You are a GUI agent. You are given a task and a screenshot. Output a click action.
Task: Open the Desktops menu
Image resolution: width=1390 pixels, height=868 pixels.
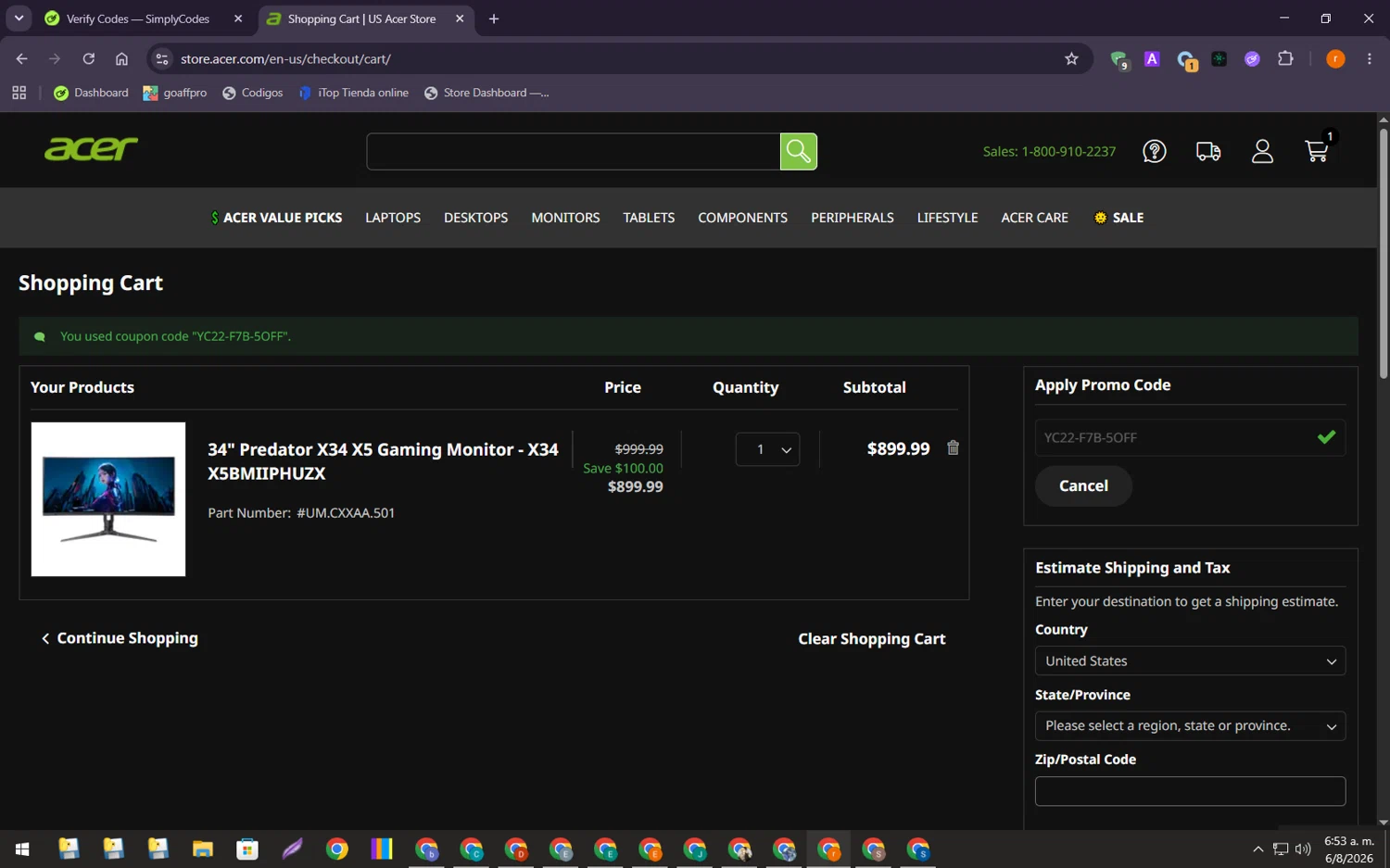pyautogui.click(x=475, y=218)
